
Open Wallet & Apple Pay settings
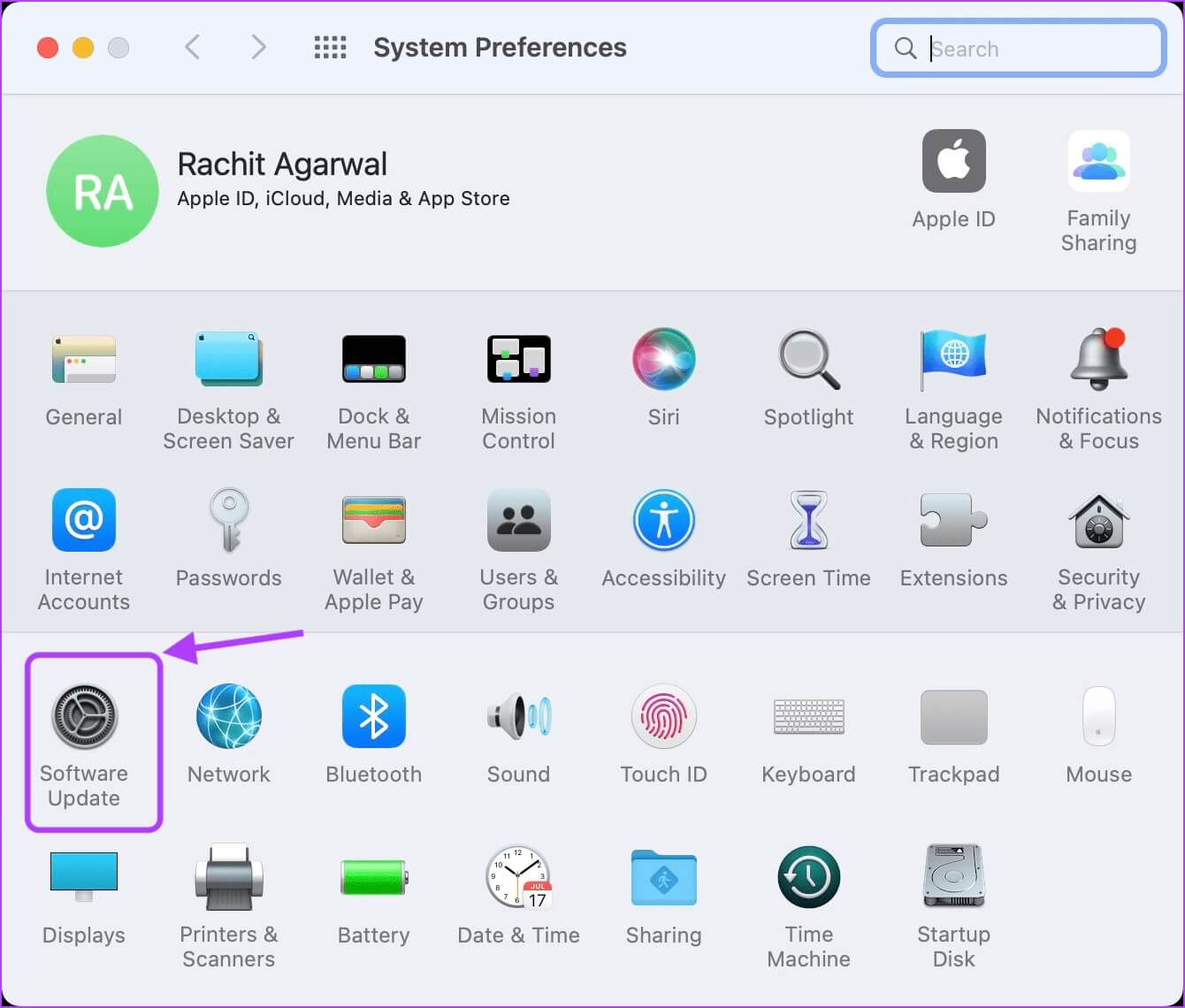coord(373,522)
